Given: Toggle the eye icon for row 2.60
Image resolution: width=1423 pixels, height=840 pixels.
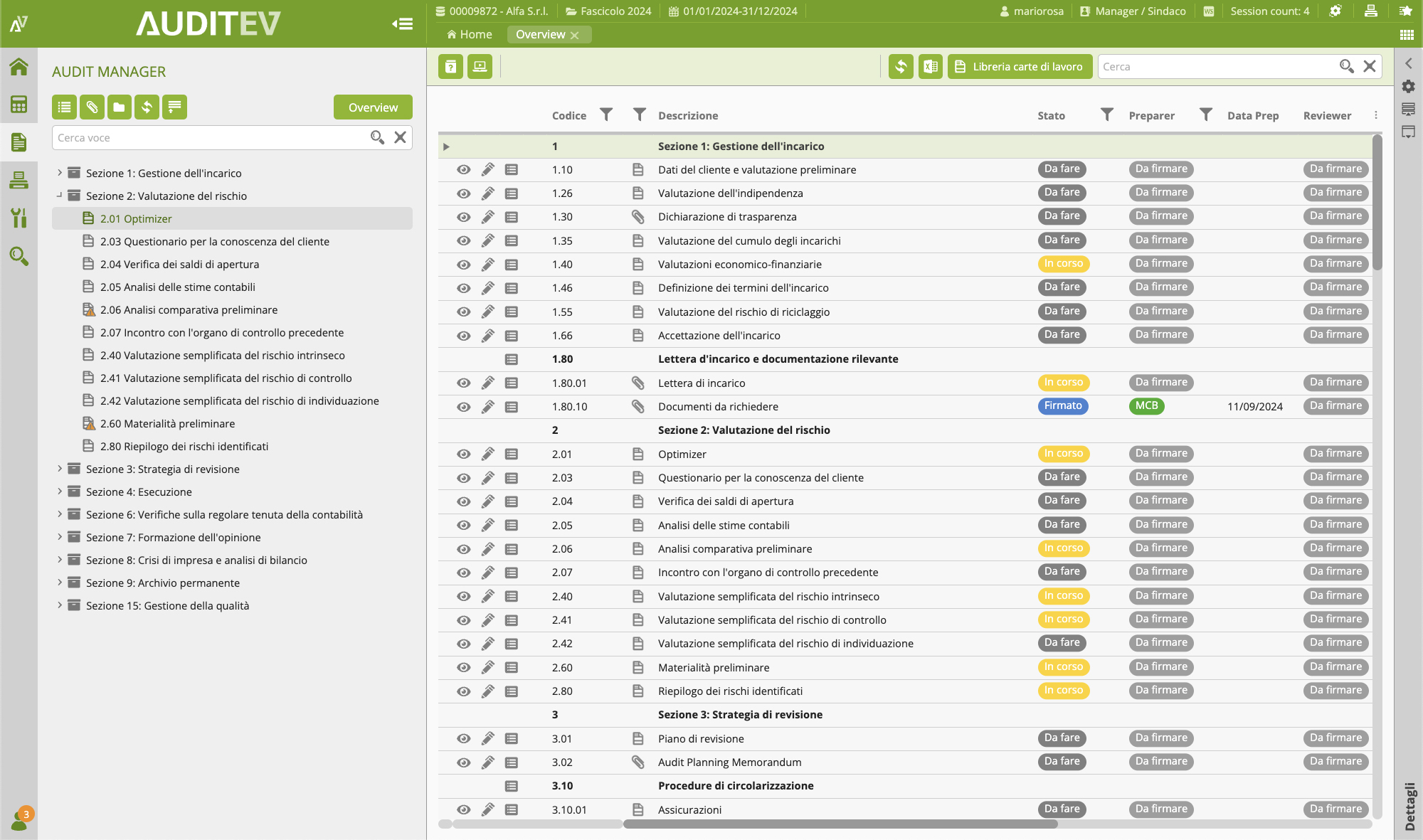Looking at the screenshot, I should tap(463, 667).
